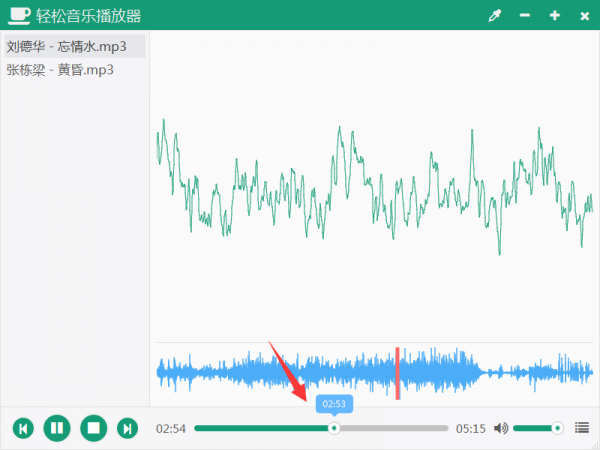Skip to the next track
This screenshot has height=450, width=600.
tap(127, 428)
